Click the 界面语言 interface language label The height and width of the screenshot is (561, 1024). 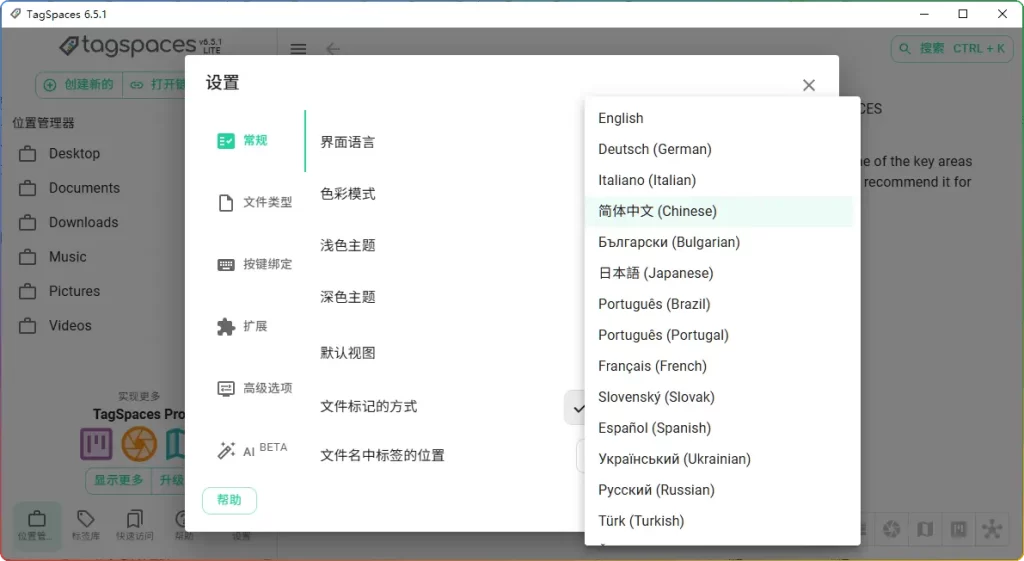347,142
